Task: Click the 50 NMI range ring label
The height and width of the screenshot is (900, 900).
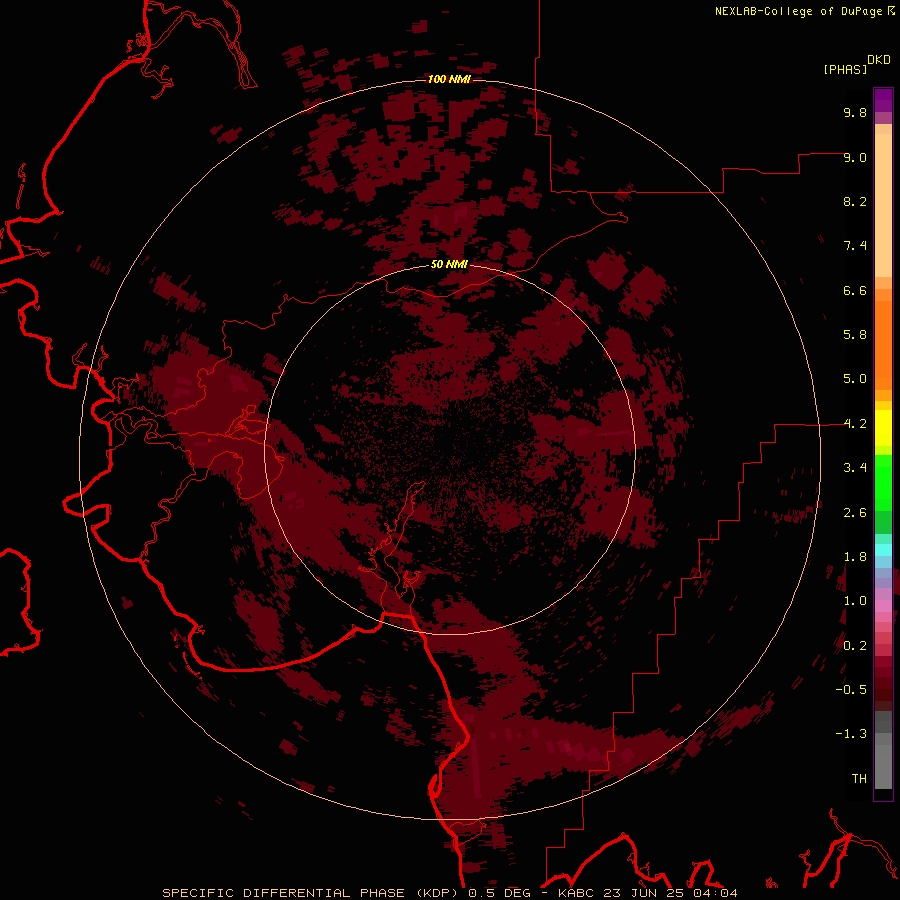Action: tap(449, 264)
